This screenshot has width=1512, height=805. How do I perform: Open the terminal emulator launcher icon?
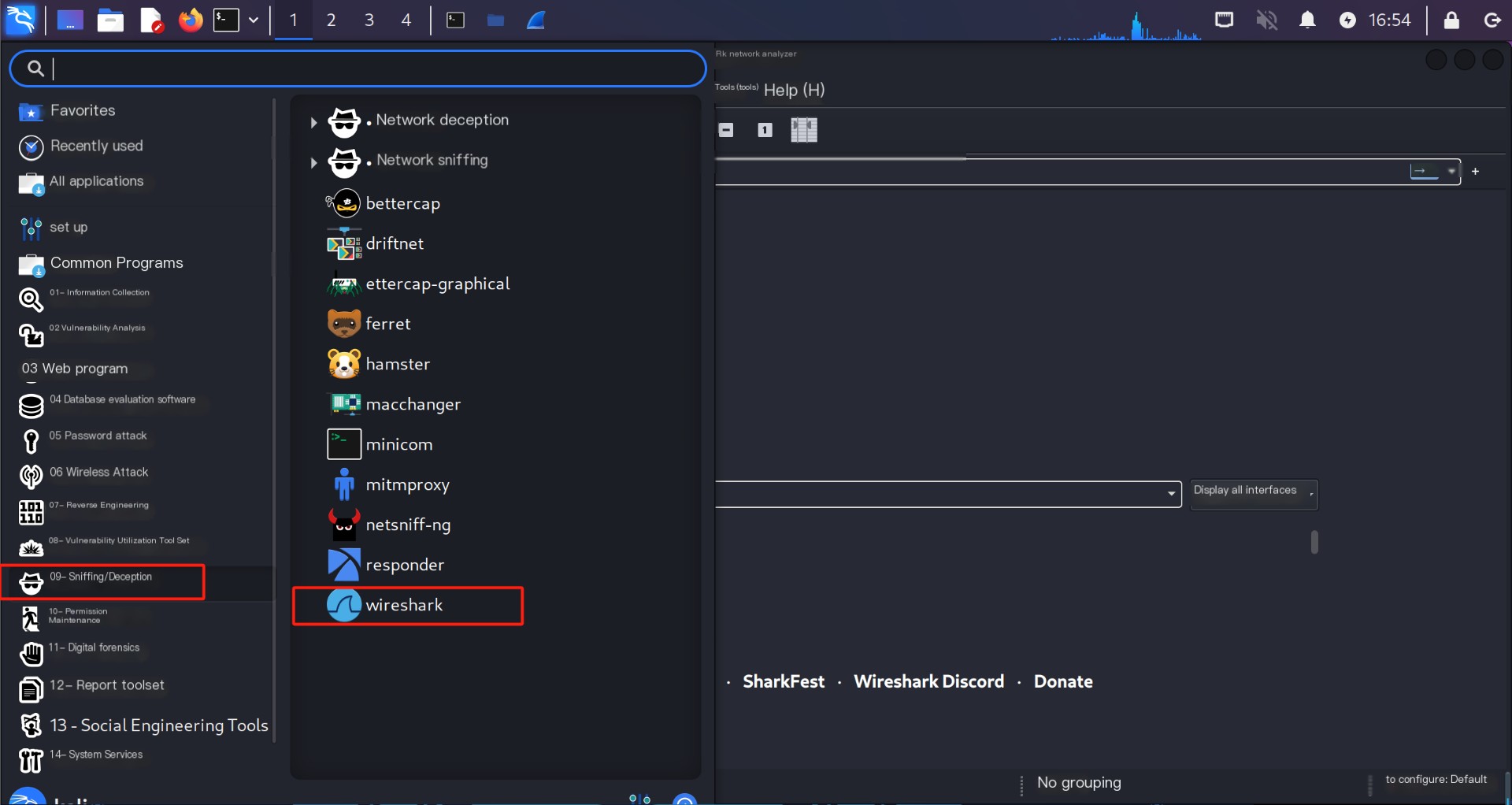point(226,20)
